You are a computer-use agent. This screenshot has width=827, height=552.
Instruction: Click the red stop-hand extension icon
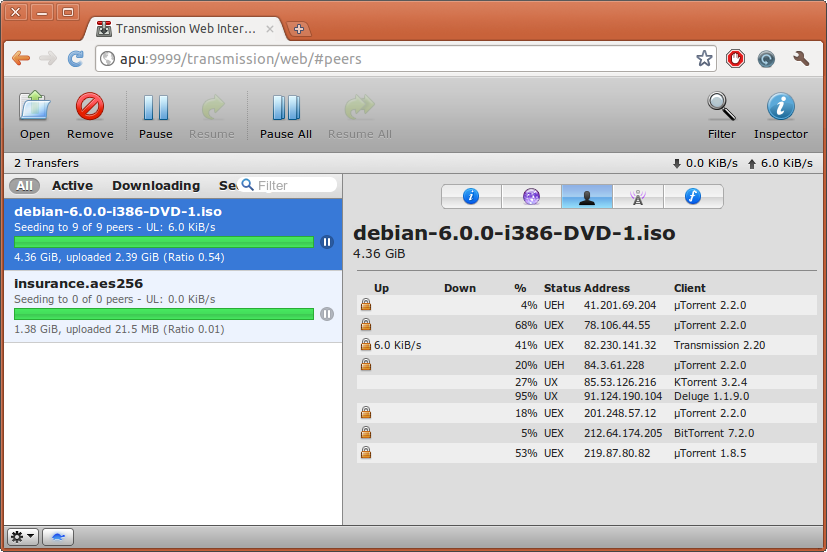click(735, 59)
